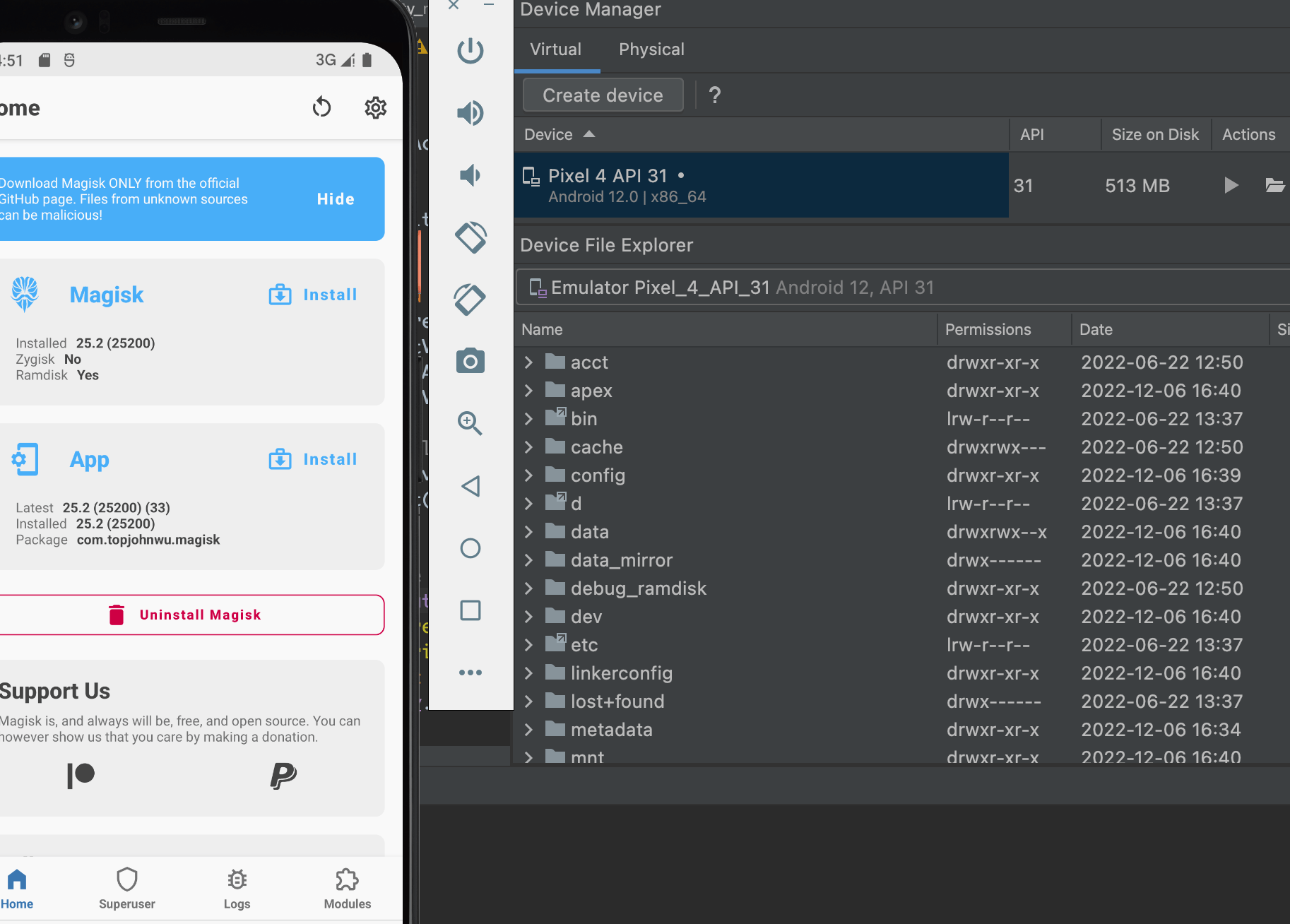Activate the emulator zoom magnifier icon

[471, 422]
